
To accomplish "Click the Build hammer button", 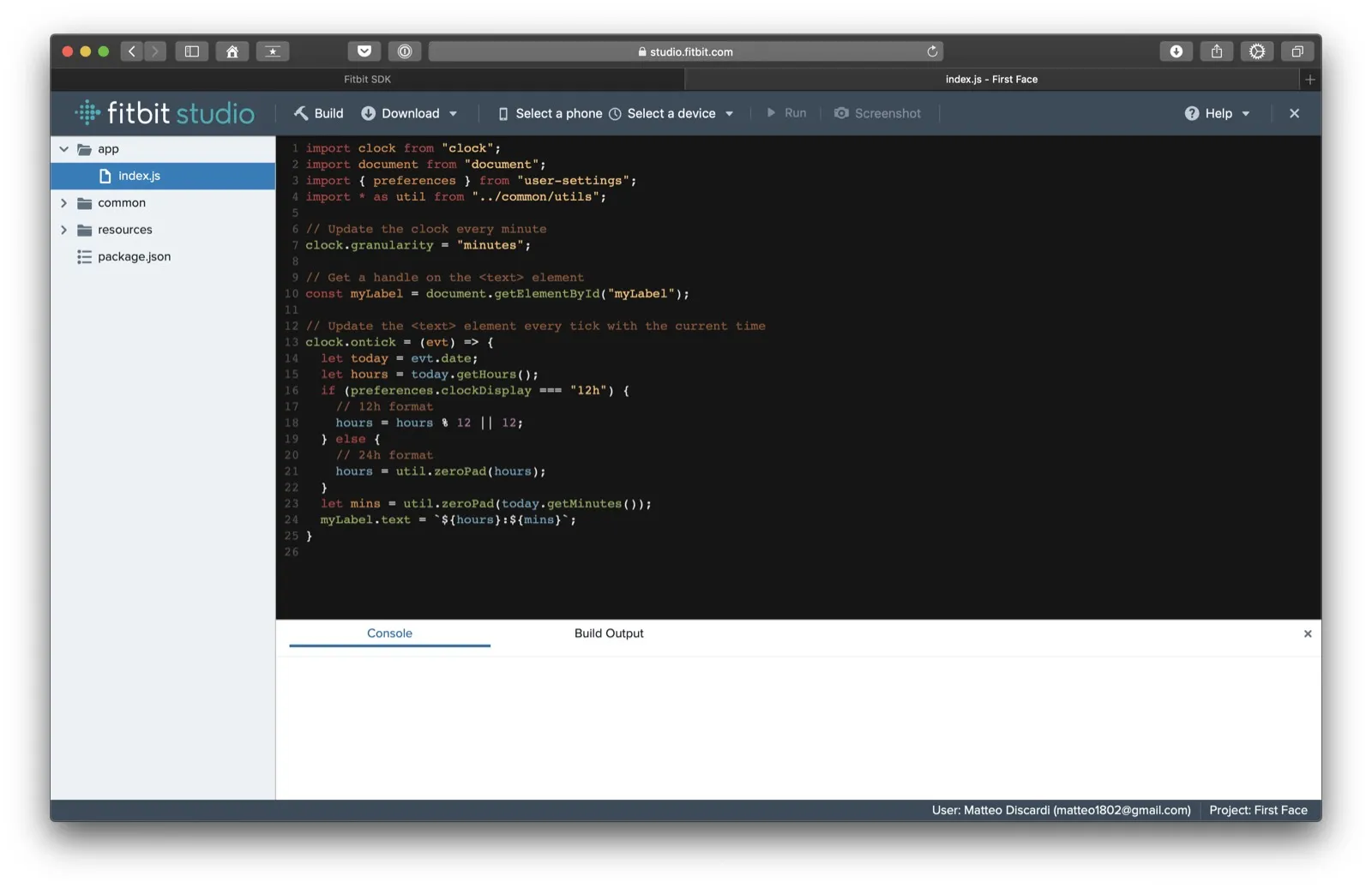I will click(x=318, y=113).
